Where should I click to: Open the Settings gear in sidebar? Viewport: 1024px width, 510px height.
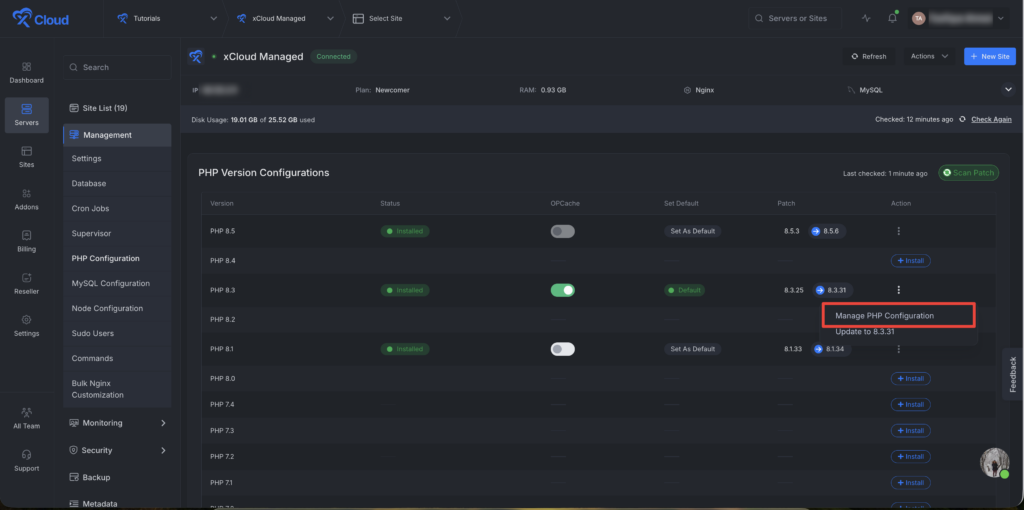click(26, 325)
